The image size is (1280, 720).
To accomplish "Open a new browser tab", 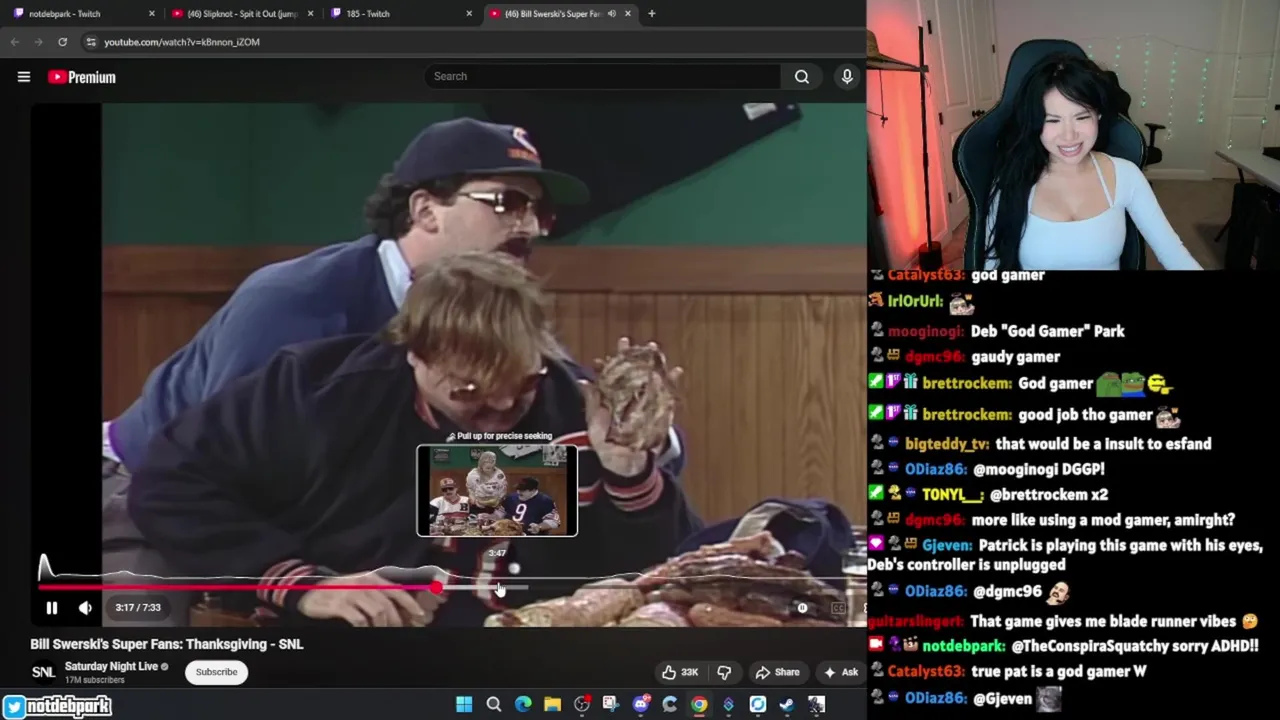I will (651, 14).
